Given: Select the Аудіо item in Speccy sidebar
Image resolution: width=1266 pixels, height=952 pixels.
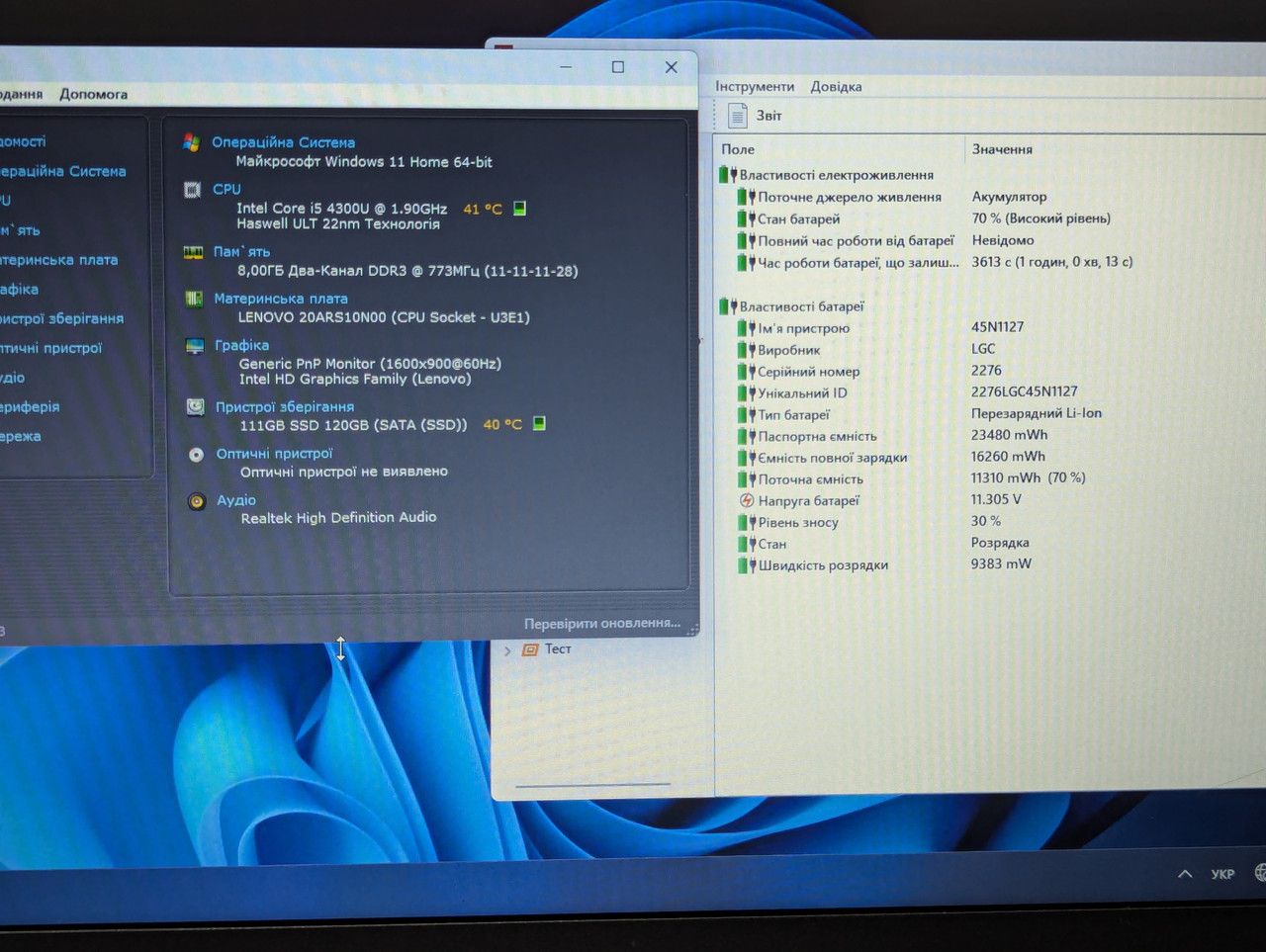Looking at the screenshot, I should 12,378.
